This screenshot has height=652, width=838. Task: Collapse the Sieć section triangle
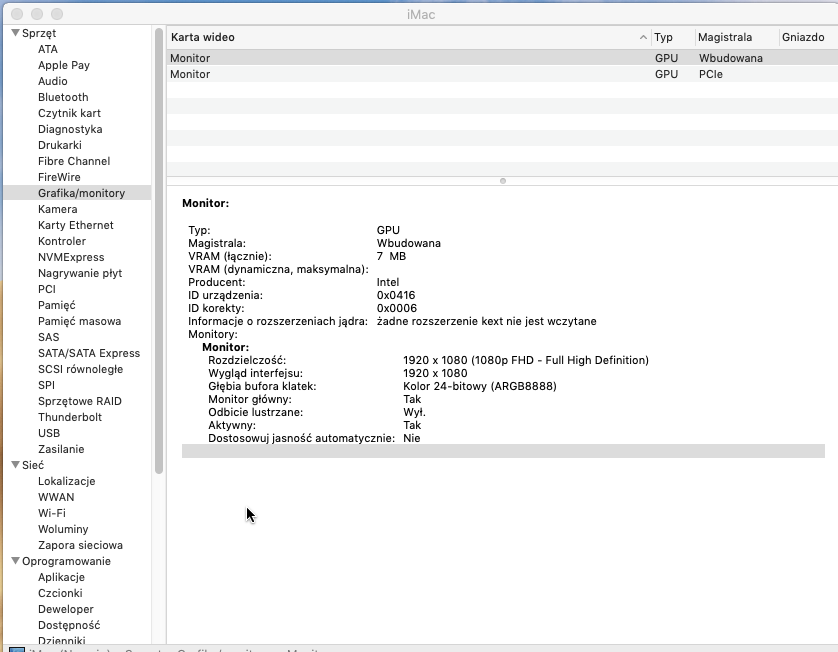click(15, 464)
